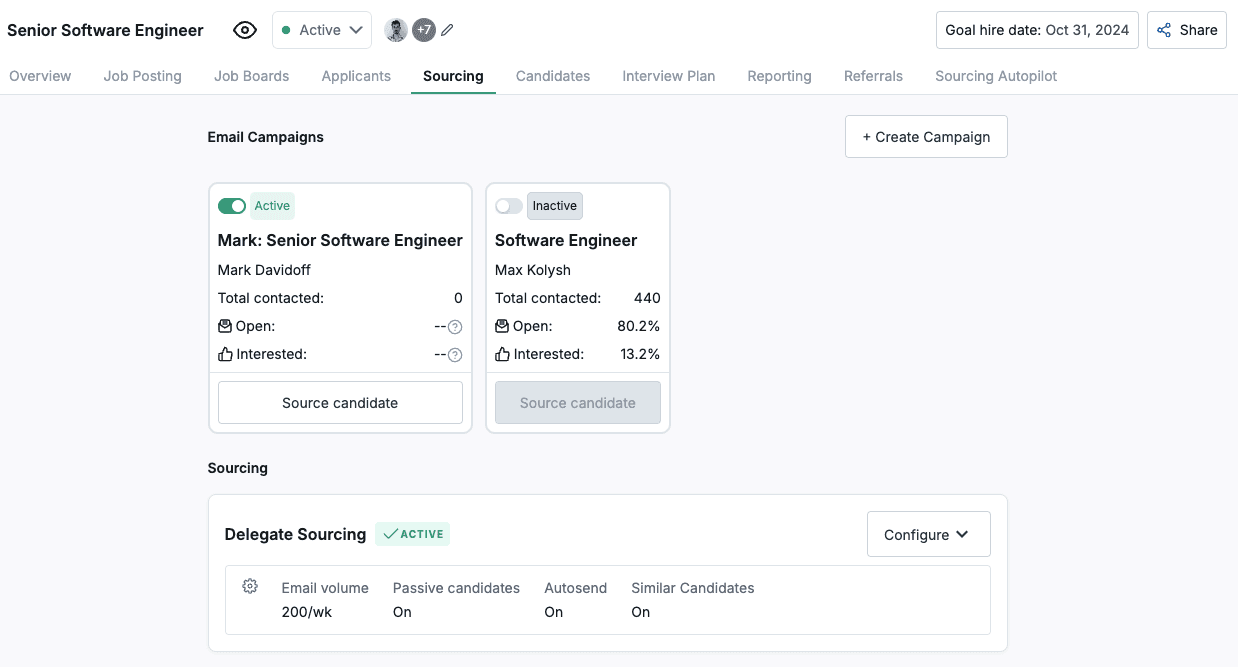Click the eye visibility icon beside job title
This screenshot has width=1238, height=667.
(x=245, y=30)
